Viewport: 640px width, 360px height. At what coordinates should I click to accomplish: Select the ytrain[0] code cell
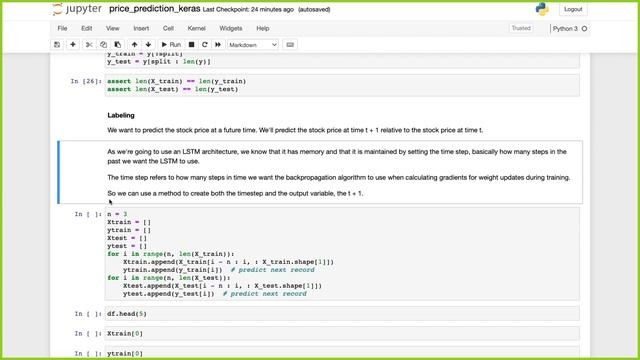tap(342, 352)
